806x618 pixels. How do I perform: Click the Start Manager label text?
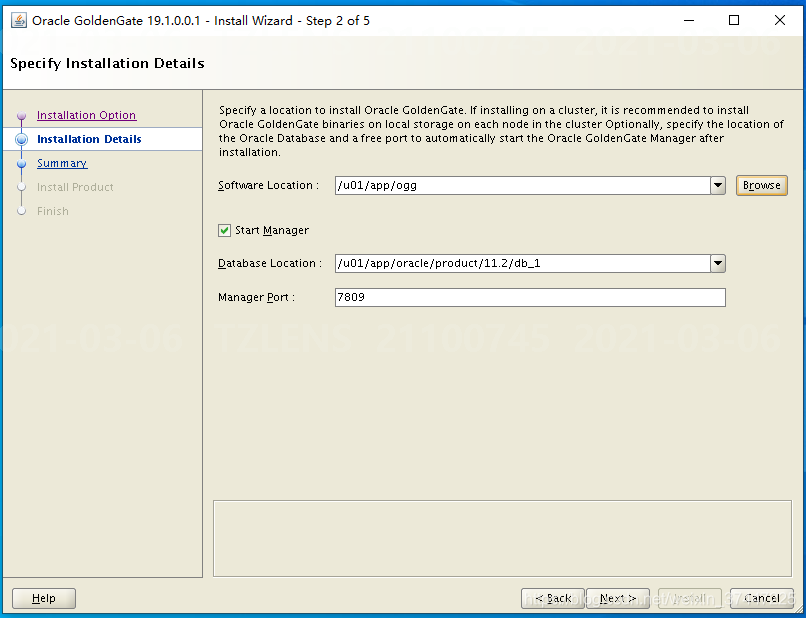[x=272, y=230]
